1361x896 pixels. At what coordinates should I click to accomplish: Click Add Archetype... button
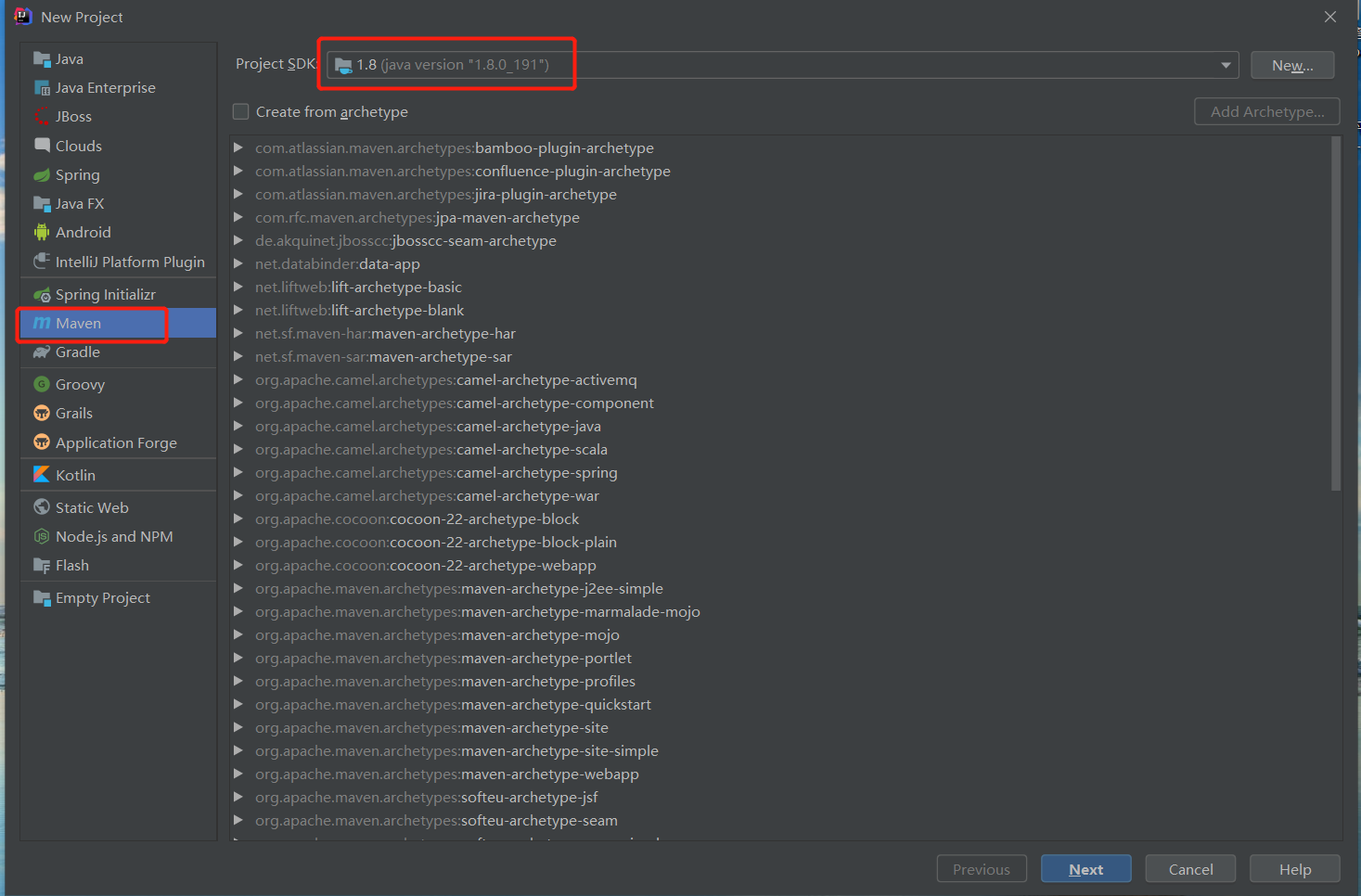point(1267,111)
